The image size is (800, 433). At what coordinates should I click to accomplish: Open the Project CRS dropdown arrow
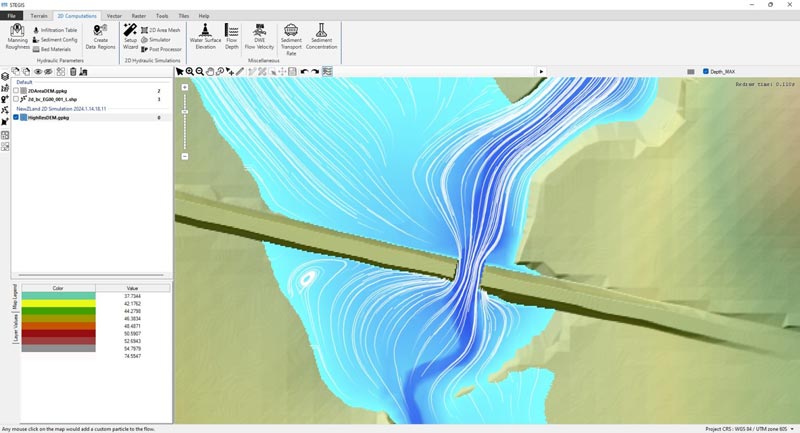point(792,428)
